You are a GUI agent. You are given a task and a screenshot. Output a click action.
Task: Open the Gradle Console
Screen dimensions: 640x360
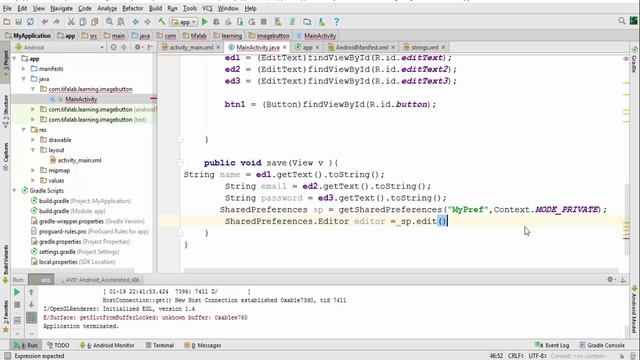[602, 345]
